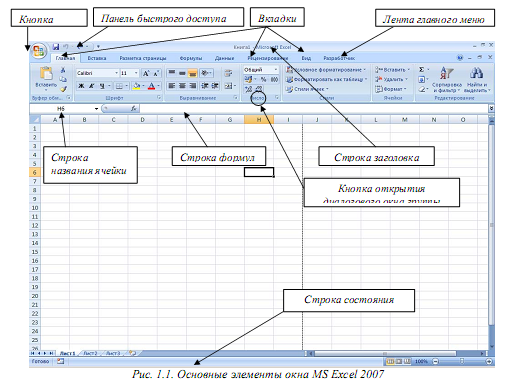Click the Merge and Center icon
This screenshot has height=386, width=518.
(x=228, y=86)
